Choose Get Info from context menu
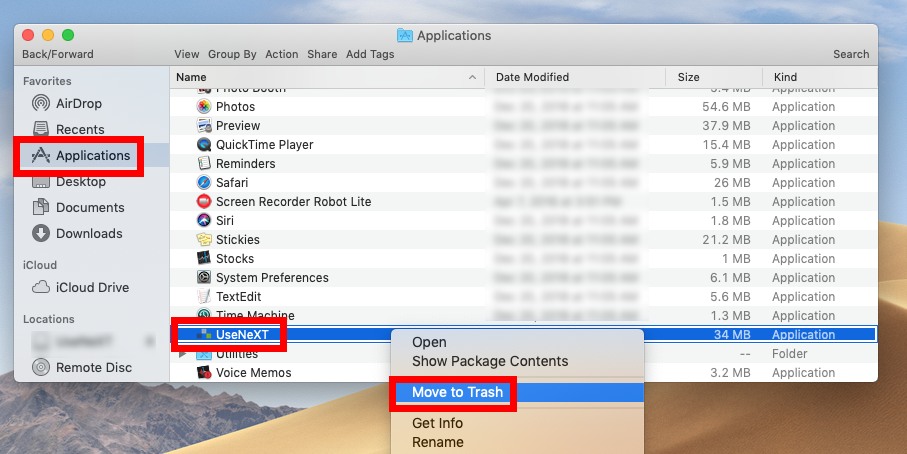This screenshot has width=907, height=454. 437,423
